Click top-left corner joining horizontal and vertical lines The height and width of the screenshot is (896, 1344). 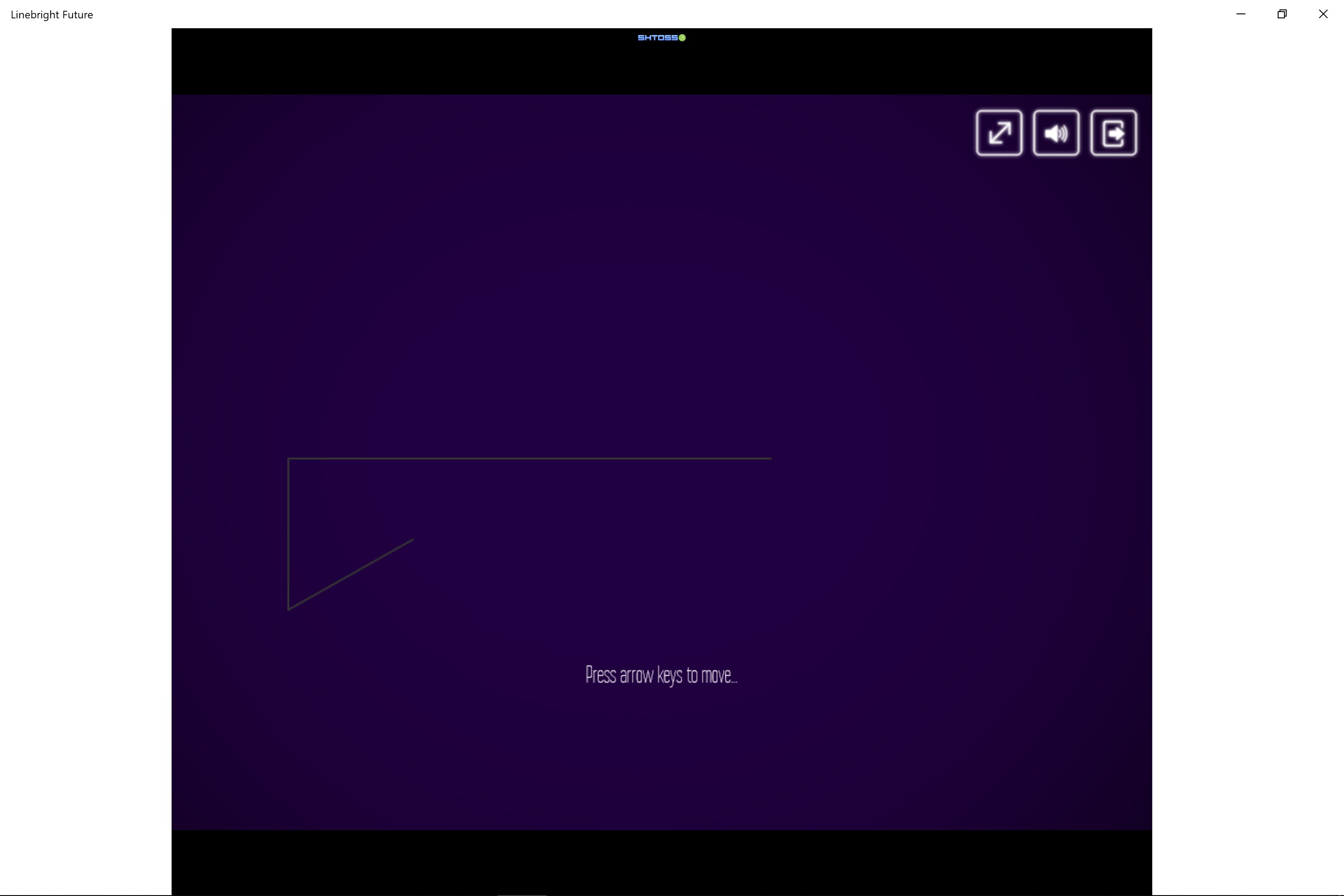[289, 459]
